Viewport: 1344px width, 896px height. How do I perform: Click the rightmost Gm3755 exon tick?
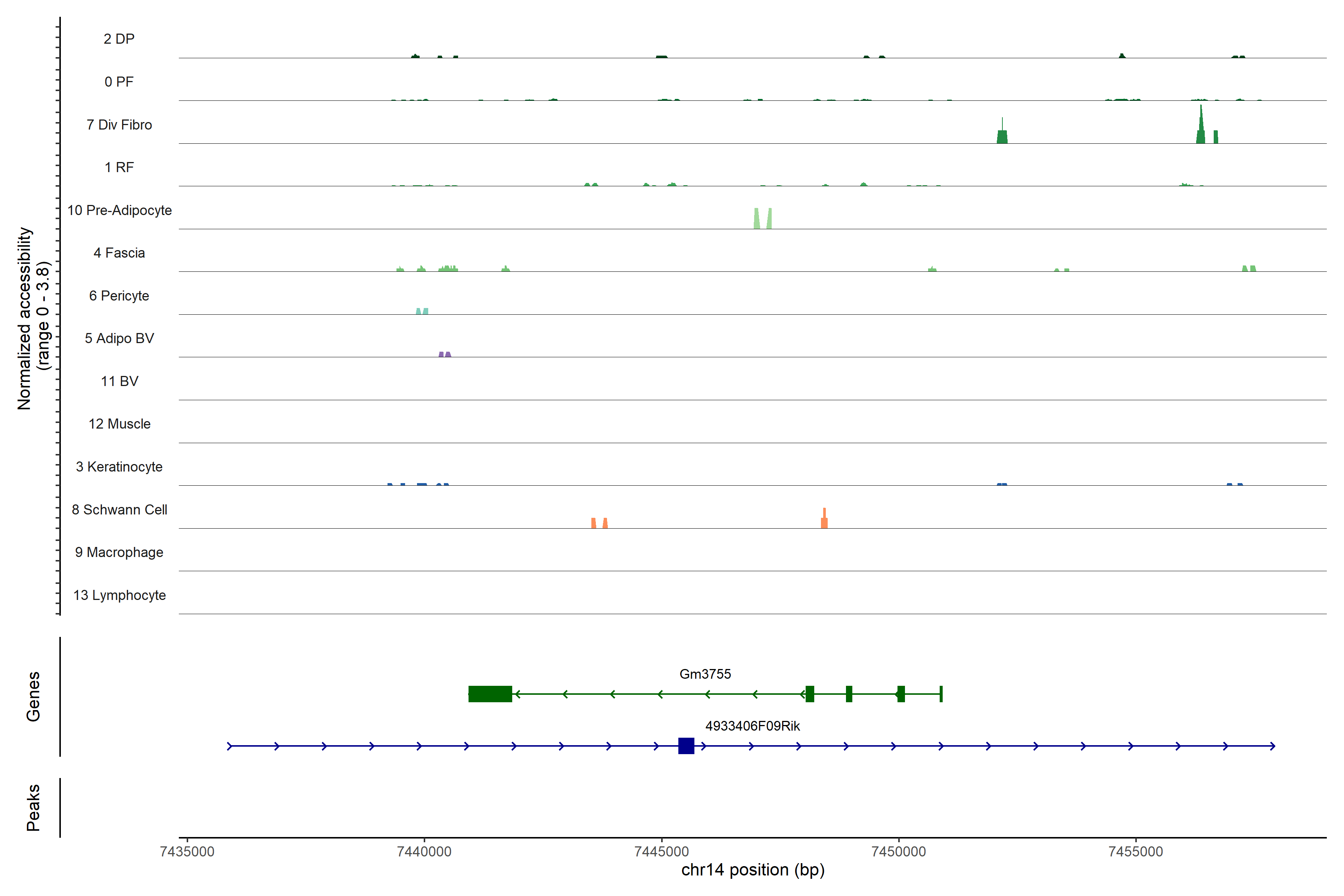[940, 694]
